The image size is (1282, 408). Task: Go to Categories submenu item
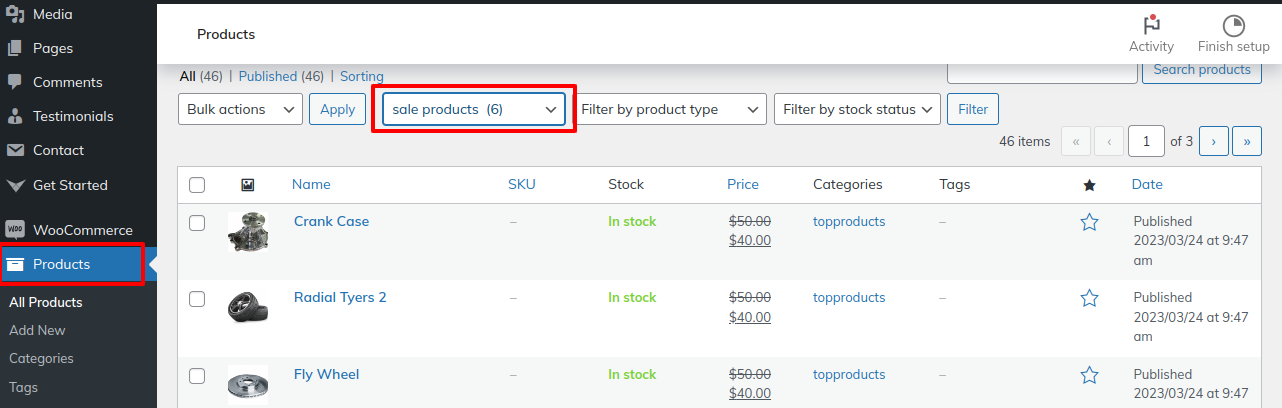click(41, 358)
